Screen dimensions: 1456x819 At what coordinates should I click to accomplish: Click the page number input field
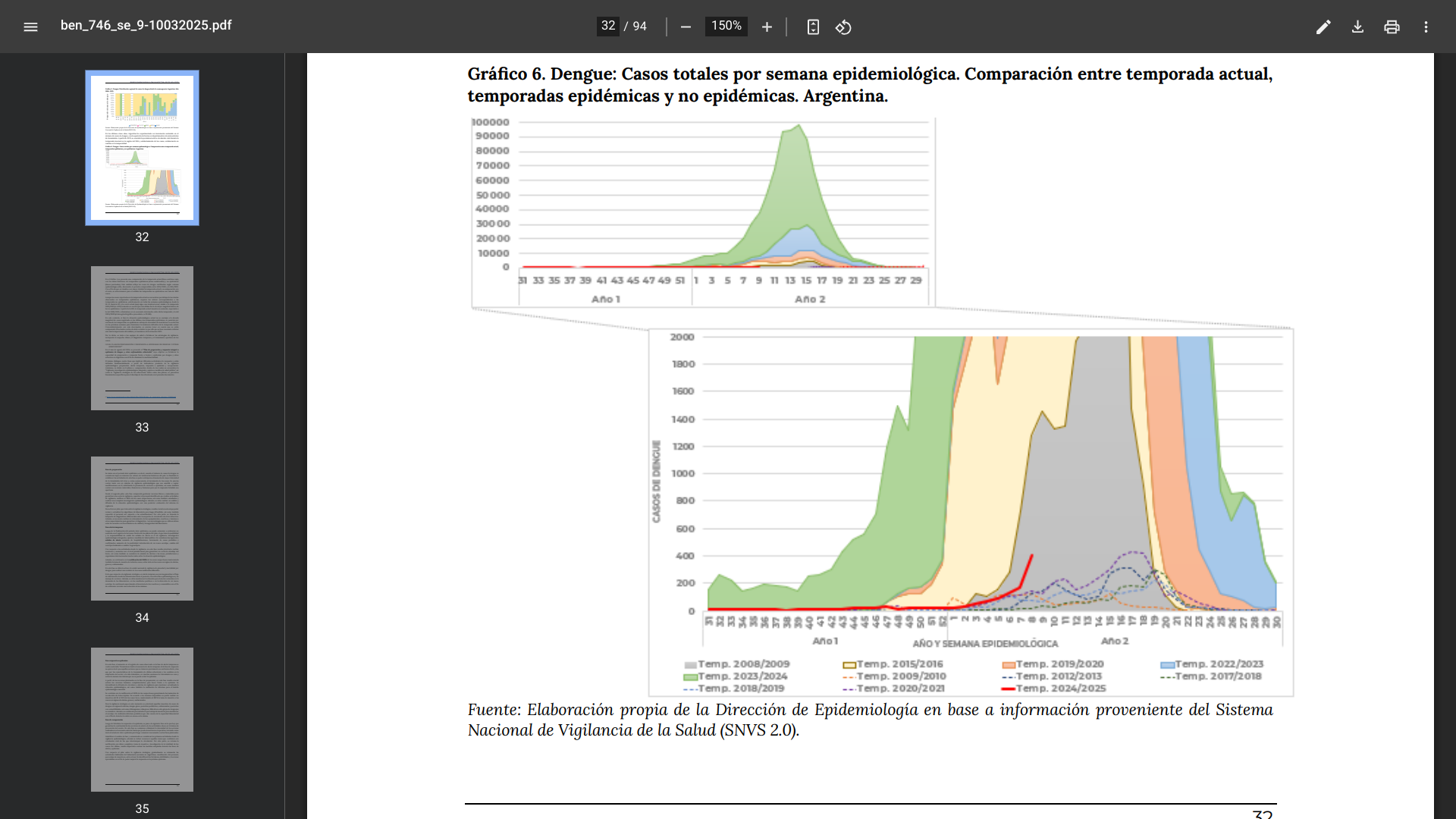(x=608, y=27)
